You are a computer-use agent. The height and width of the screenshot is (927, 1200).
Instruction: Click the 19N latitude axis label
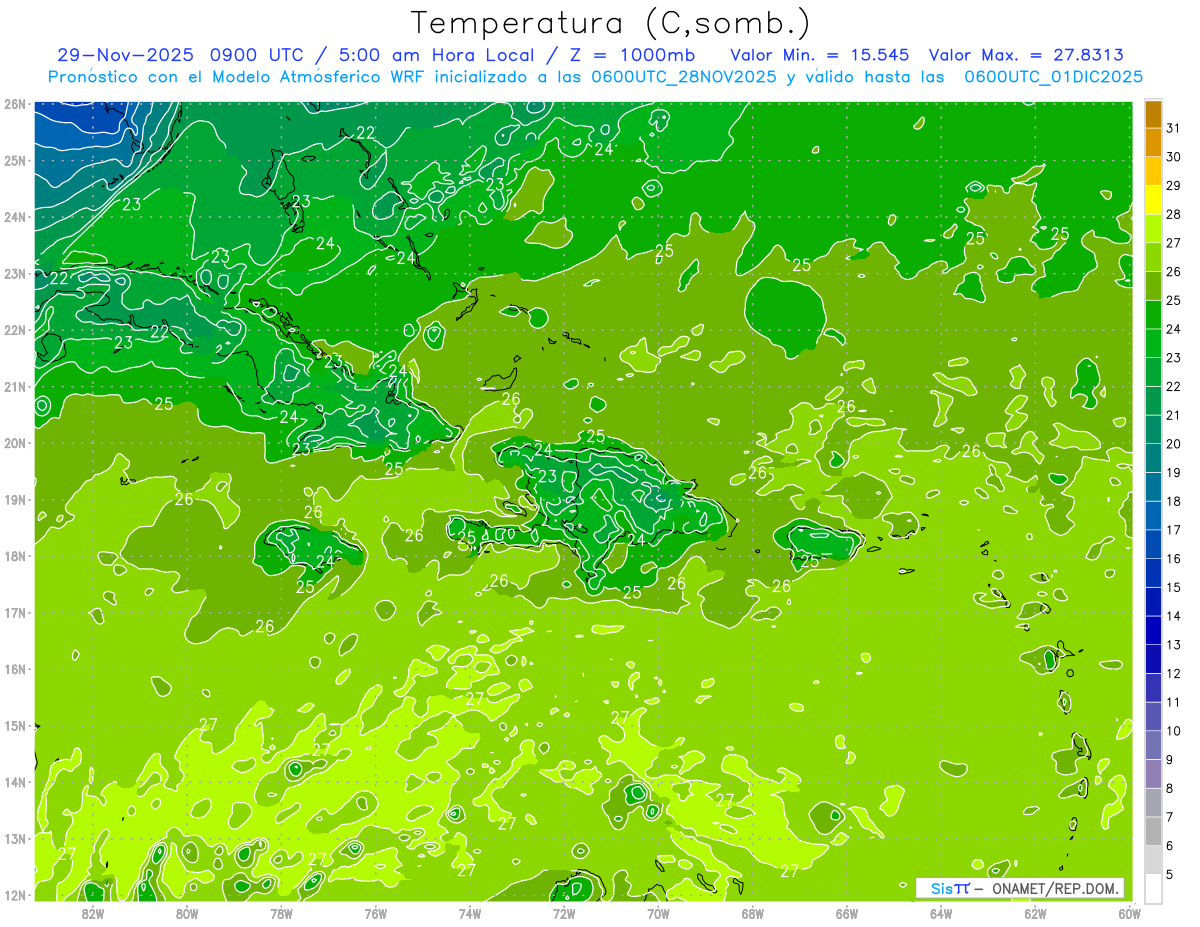click(14, 499)
